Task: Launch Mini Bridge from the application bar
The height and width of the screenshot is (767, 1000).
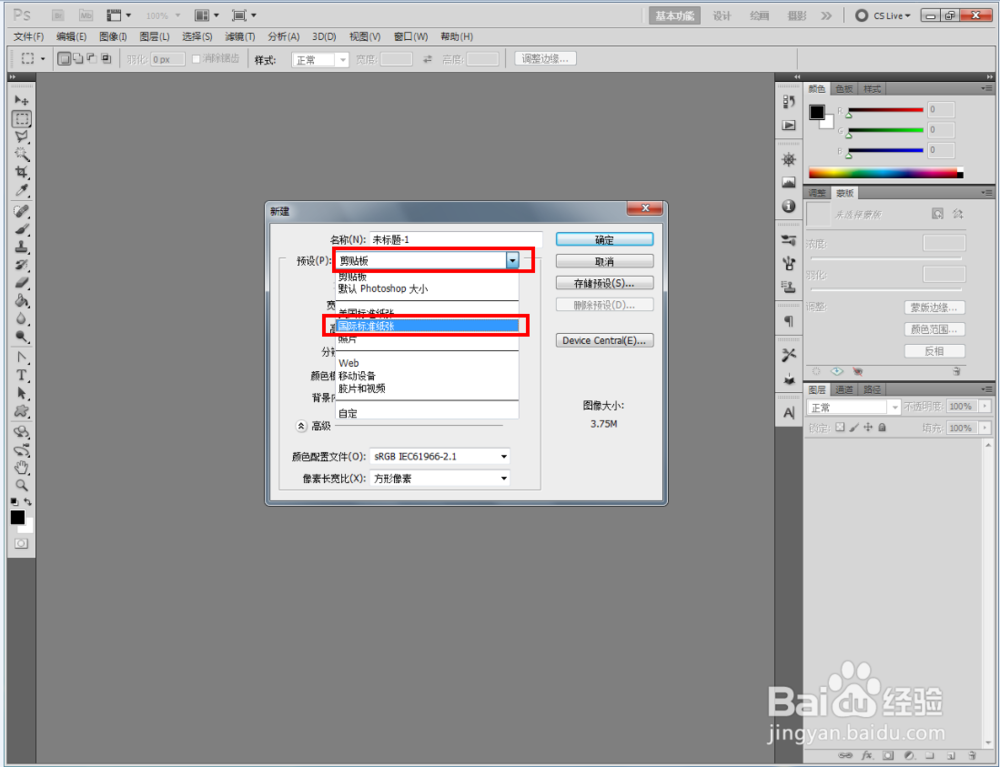Action: point(85,15)
